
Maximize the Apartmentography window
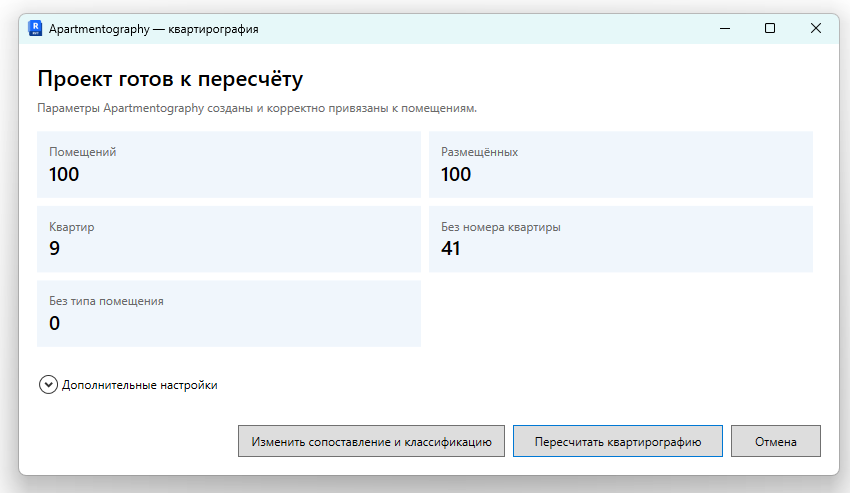[x=770, y=28]
